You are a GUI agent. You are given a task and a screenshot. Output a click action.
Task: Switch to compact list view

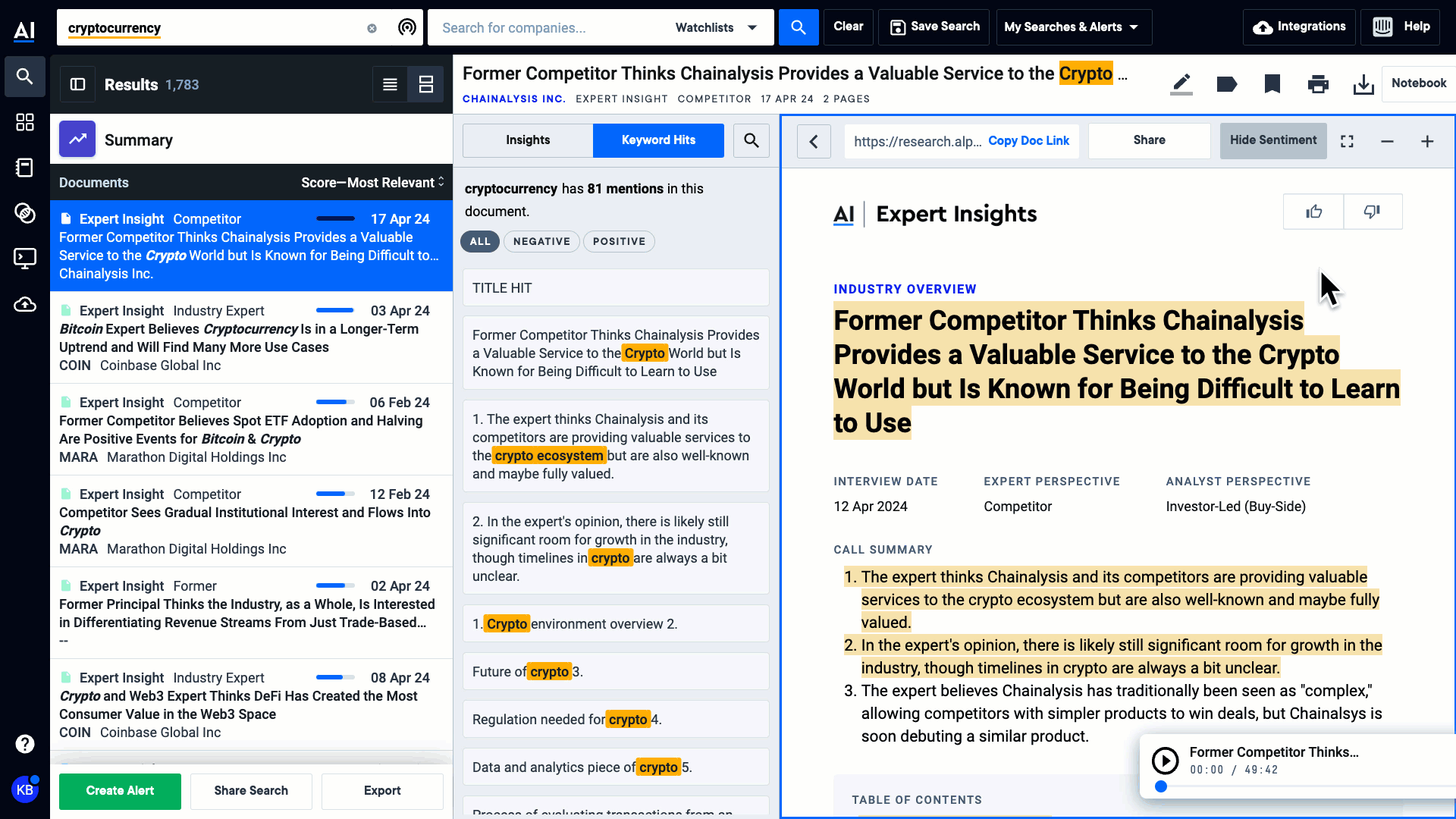(x=390, y=84)
